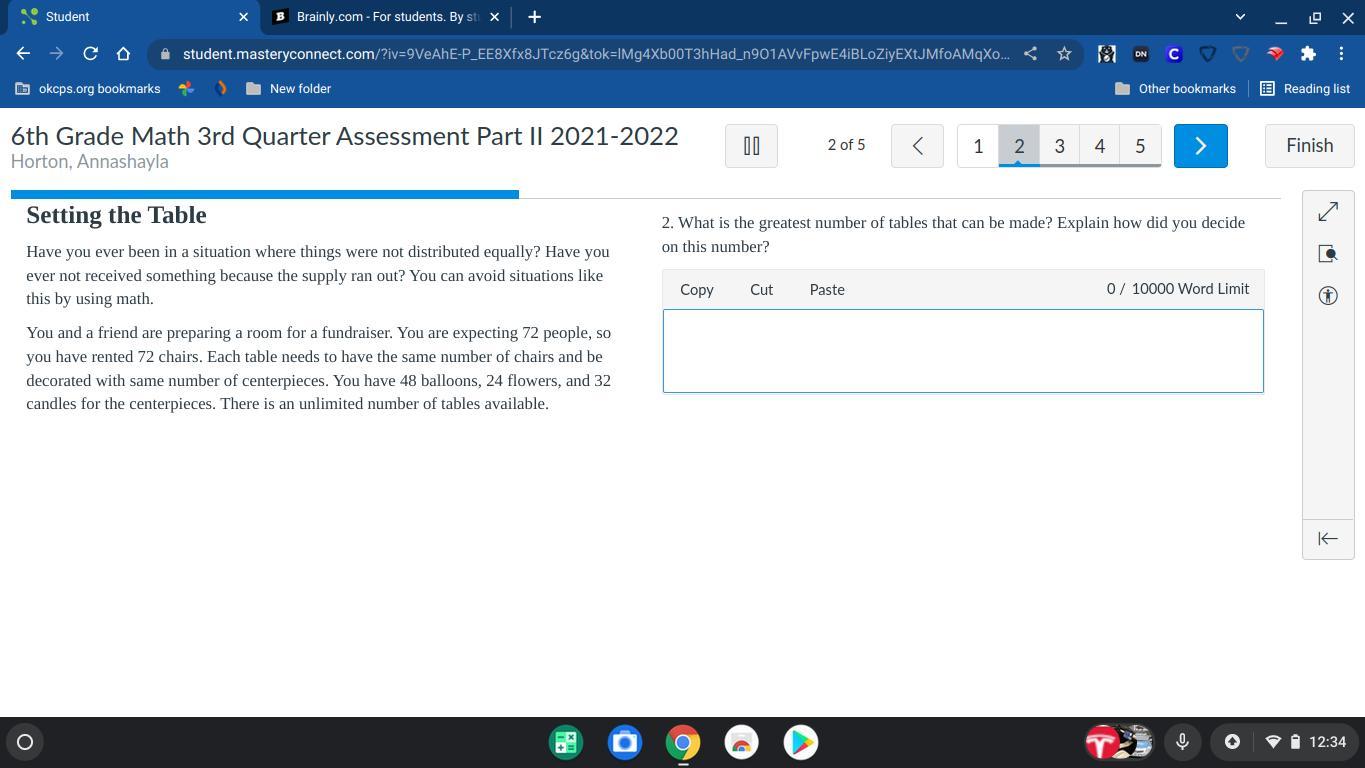Screen dimensions: 1365x768
Task: Open the pinwheel bookmark in bookmarks bar
Action: pyautogui.click(x=186, y=89)
